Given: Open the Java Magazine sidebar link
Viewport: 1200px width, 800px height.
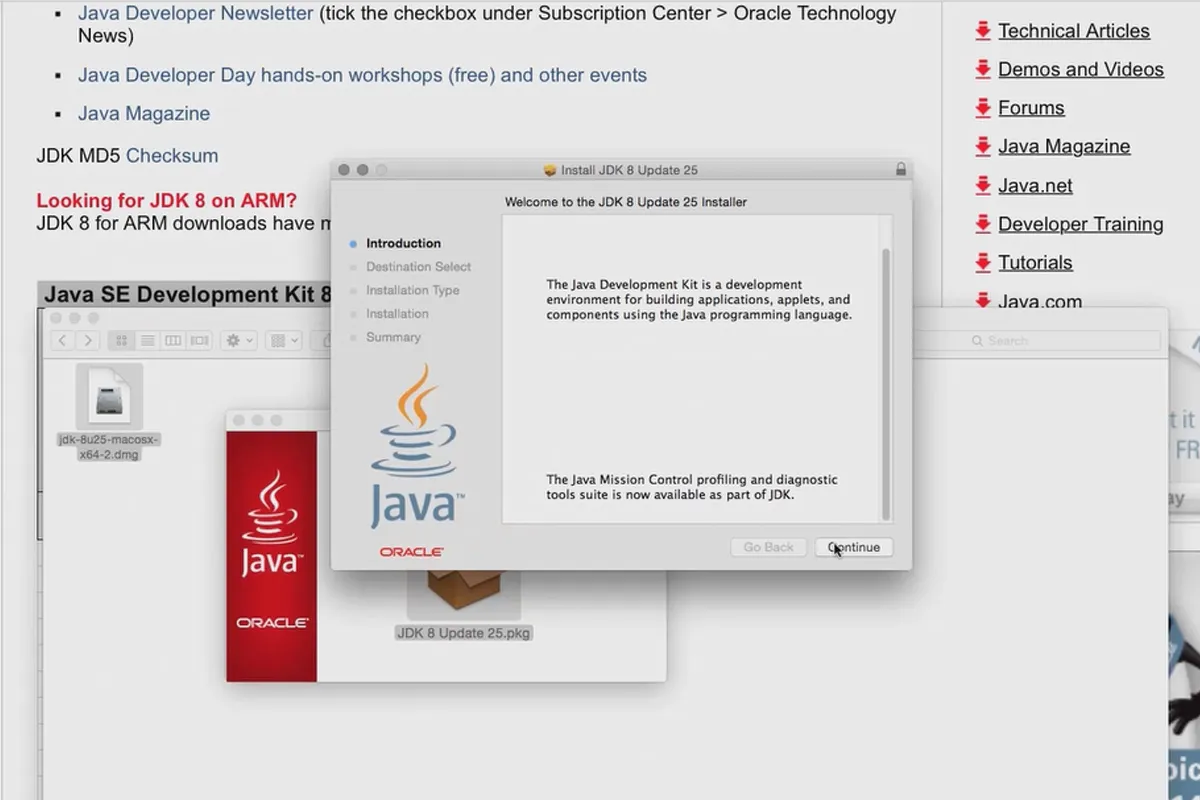Looking at the screenshot, I should 1064,147.
